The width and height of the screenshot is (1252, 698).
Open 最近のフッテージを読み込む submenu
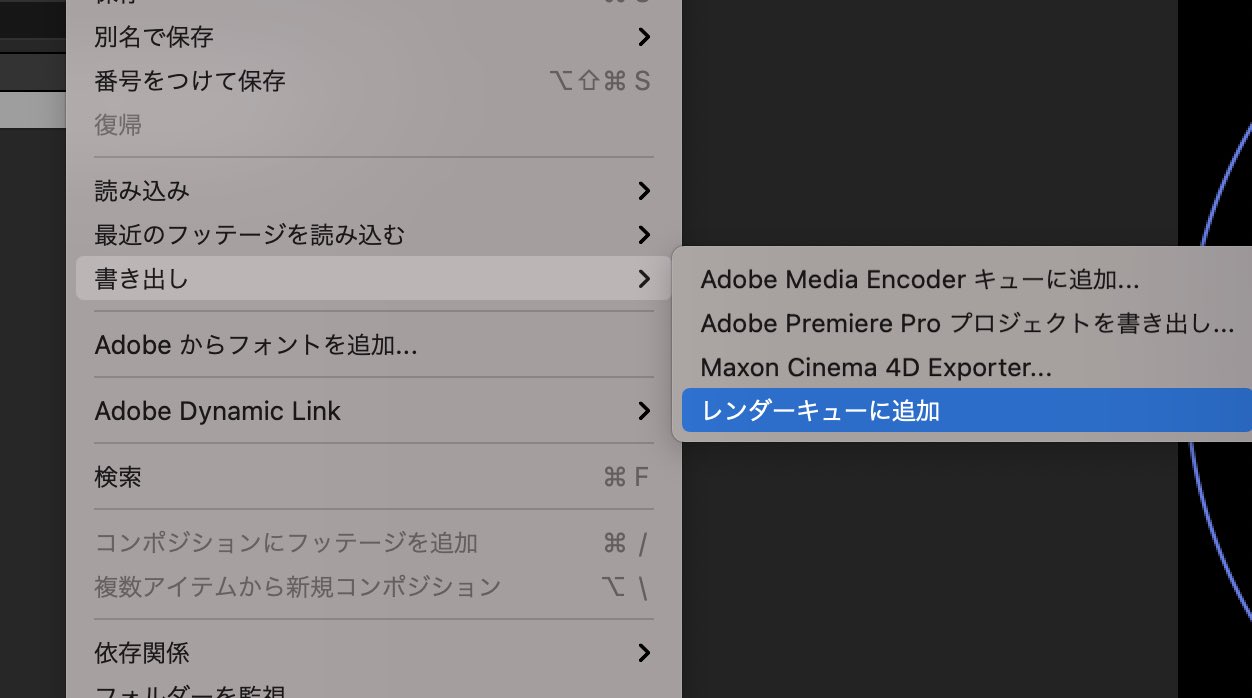click(373, 235)
